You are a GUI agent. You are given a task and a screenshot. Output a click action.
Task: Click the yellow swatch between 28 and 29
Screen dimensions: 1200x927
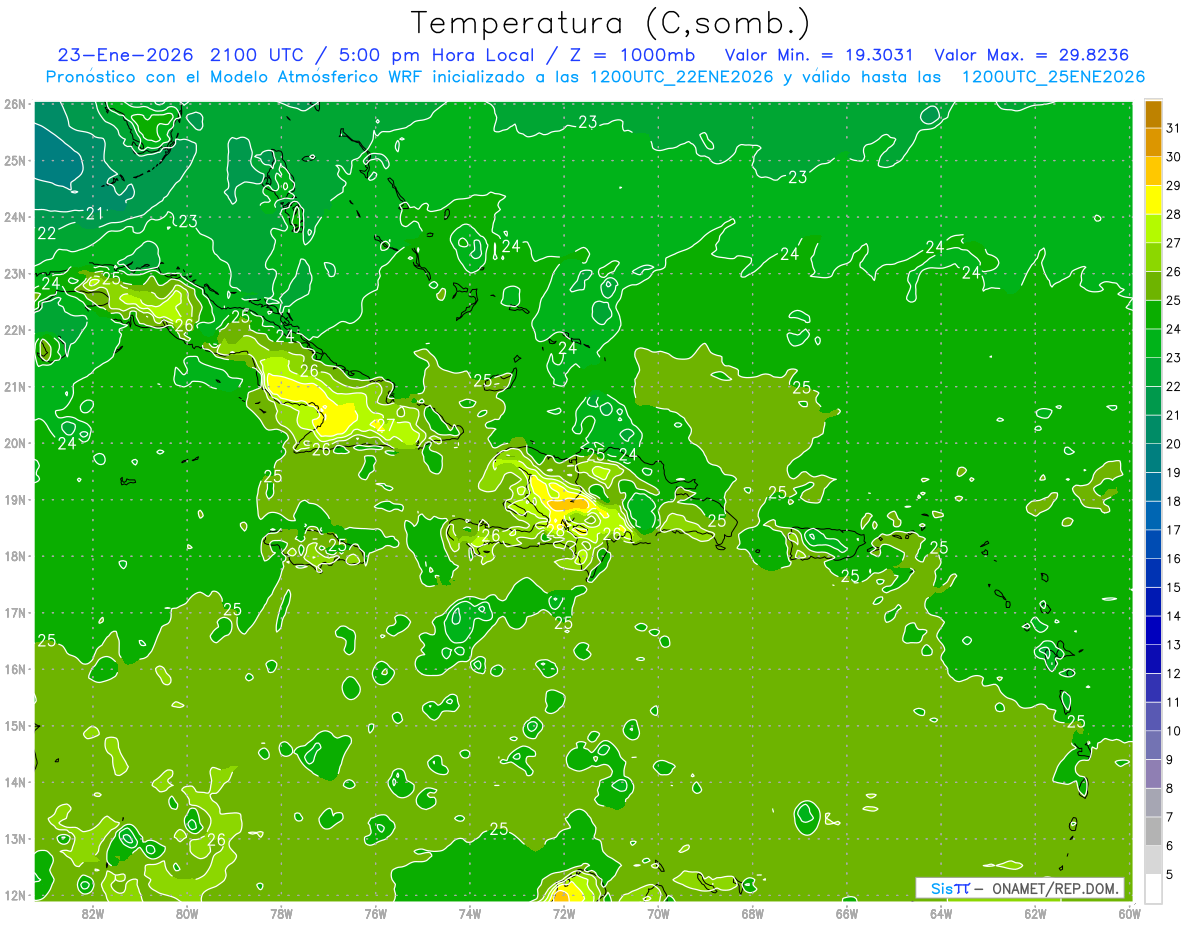[1153, 200]
